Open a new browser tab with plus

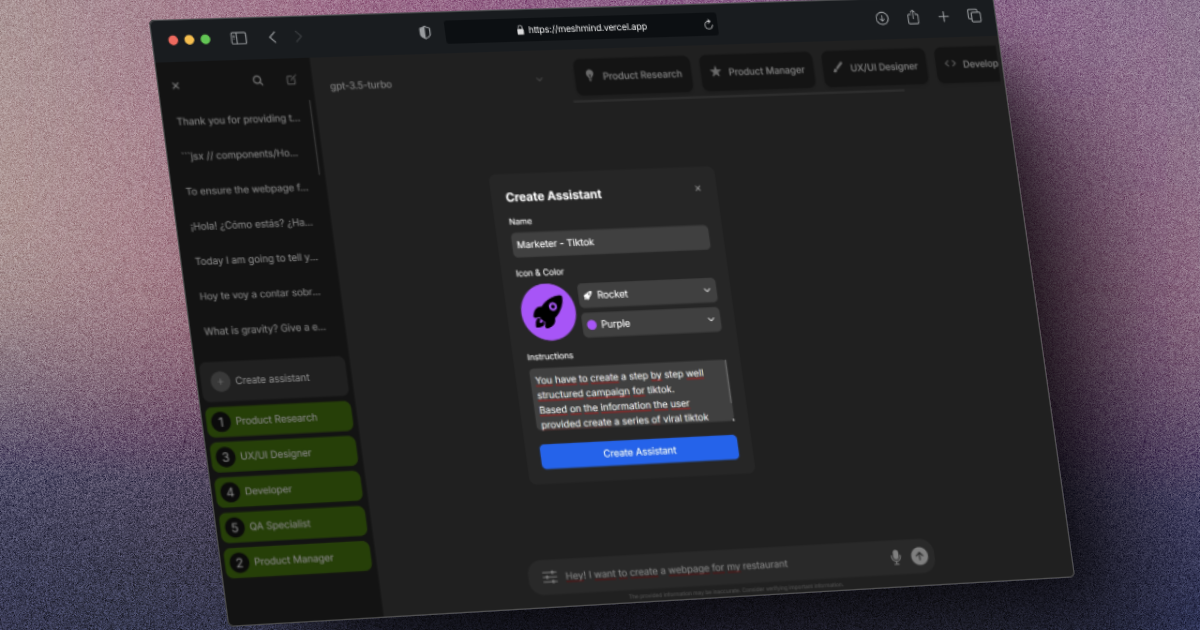point(943,16)
